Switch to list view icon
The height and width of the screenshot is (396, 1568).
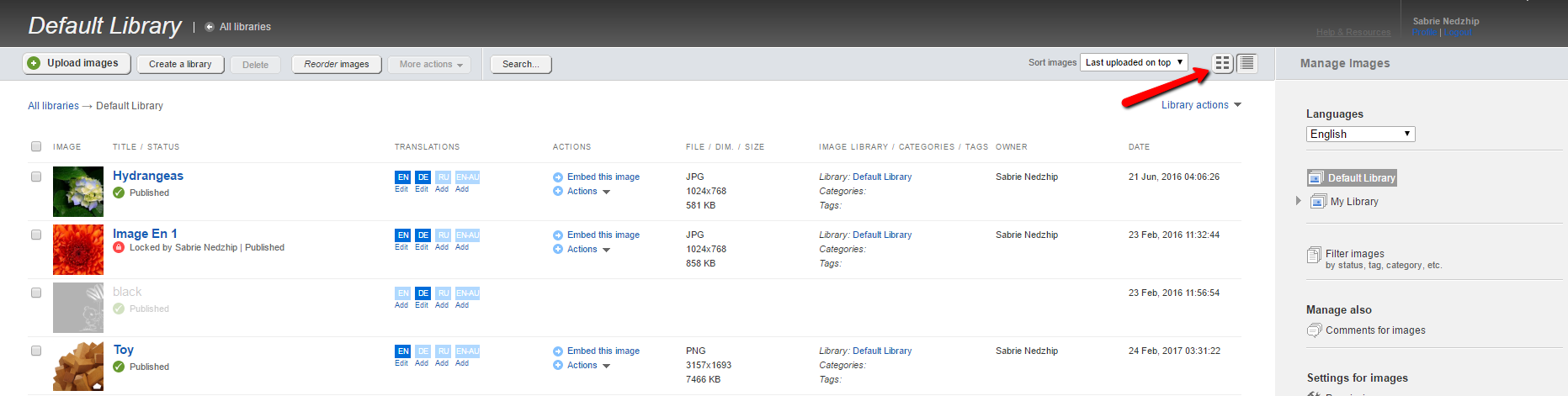(1247, 63)
